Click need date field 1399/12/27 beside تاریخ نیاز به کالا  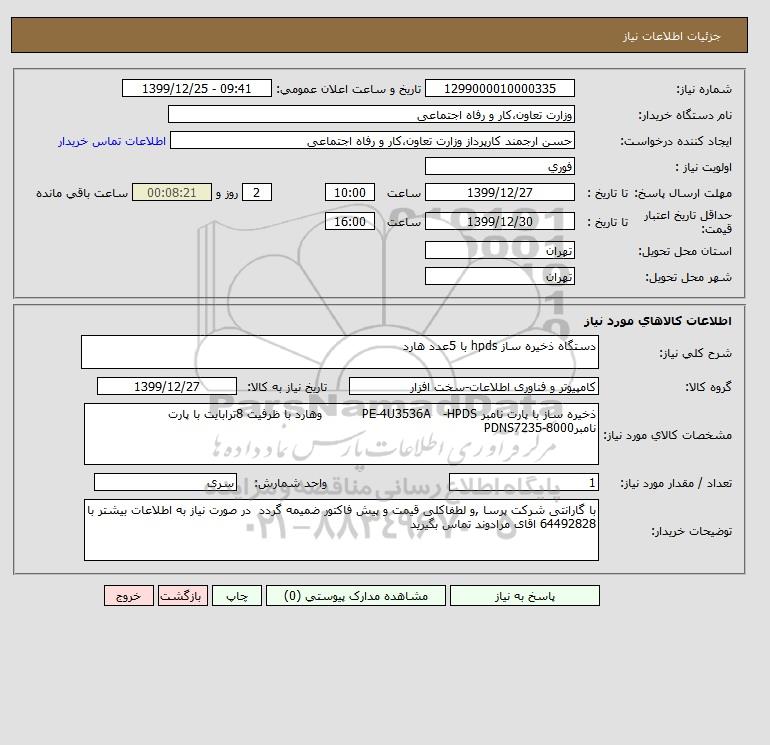(167, 386)
